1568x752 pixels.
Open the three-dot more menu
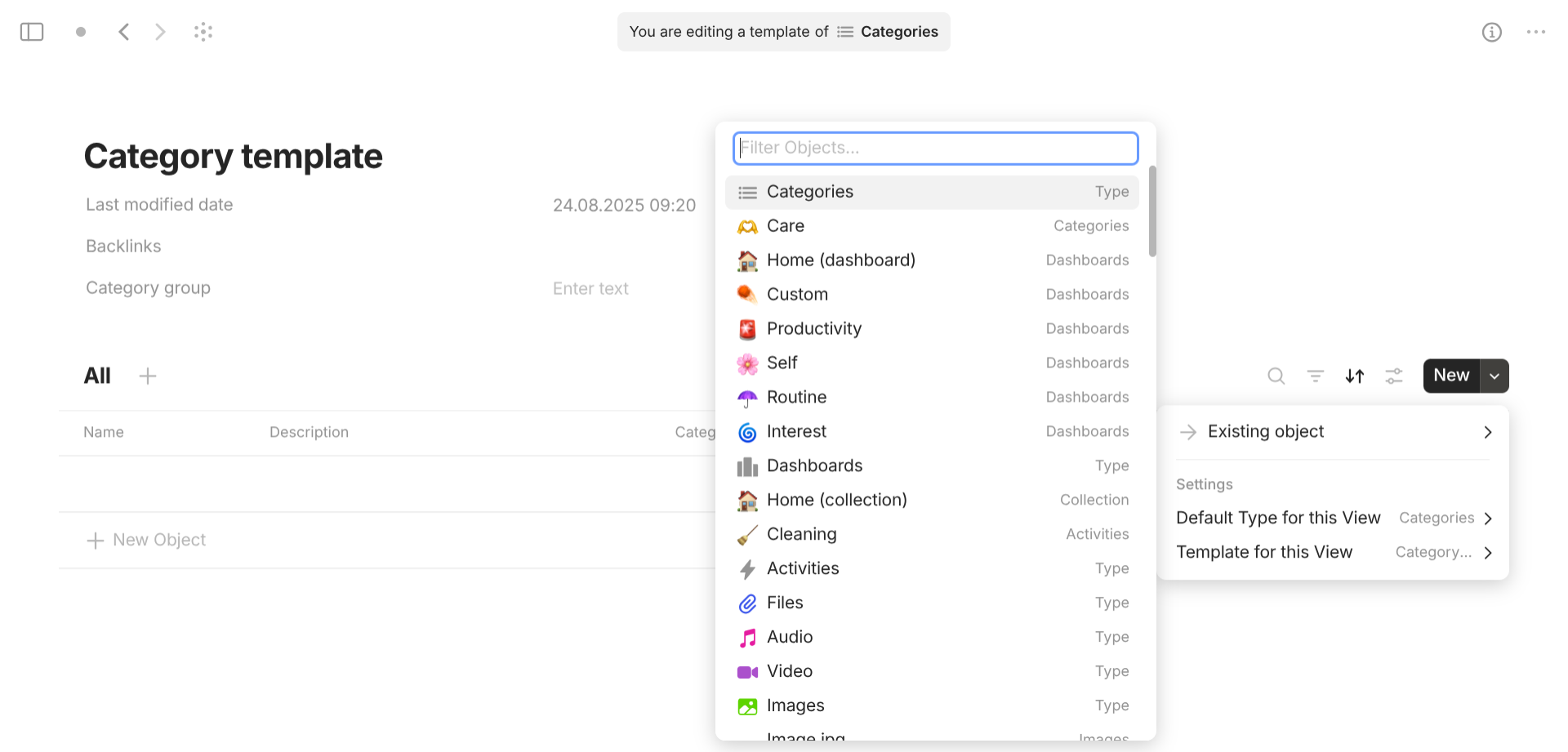tap(1536, 32)
